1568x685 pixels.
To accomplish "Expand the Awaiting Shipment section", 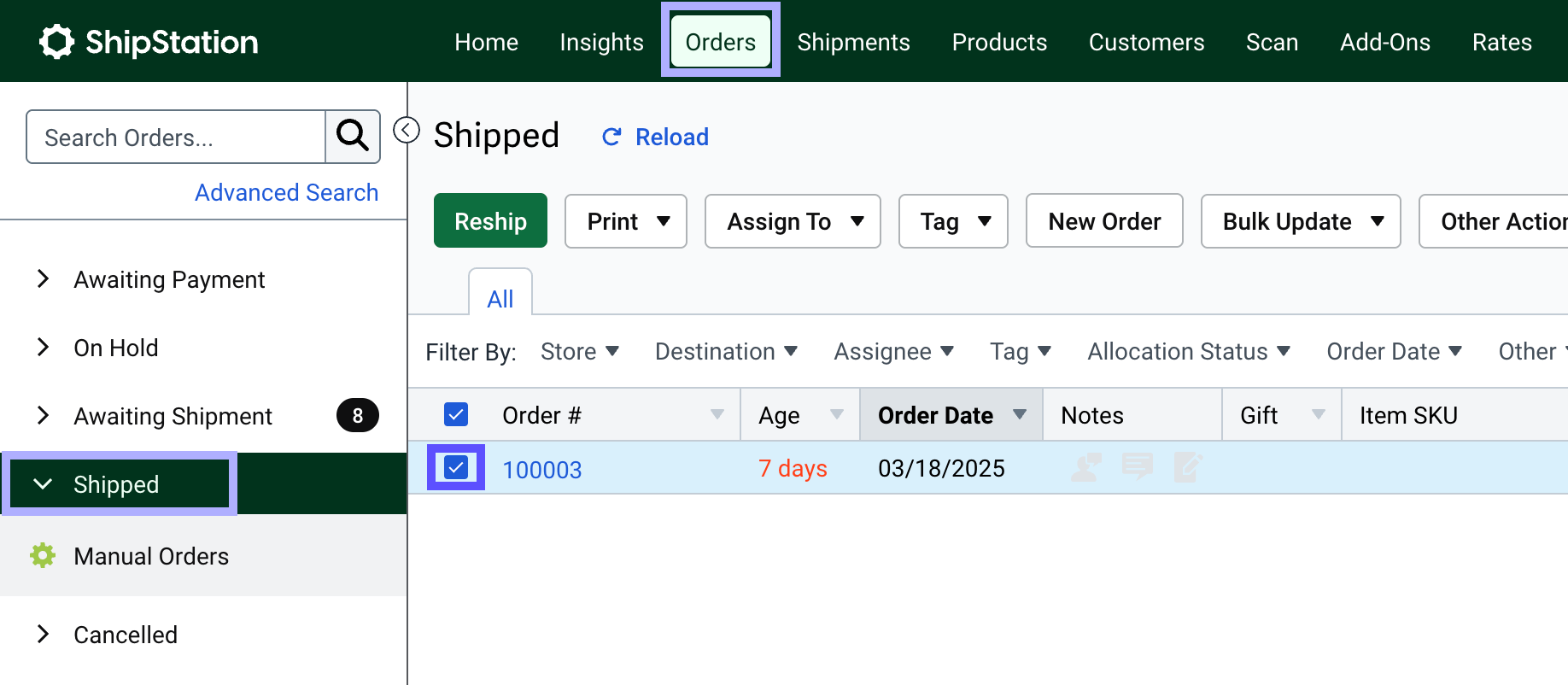I will pos(43,416).
